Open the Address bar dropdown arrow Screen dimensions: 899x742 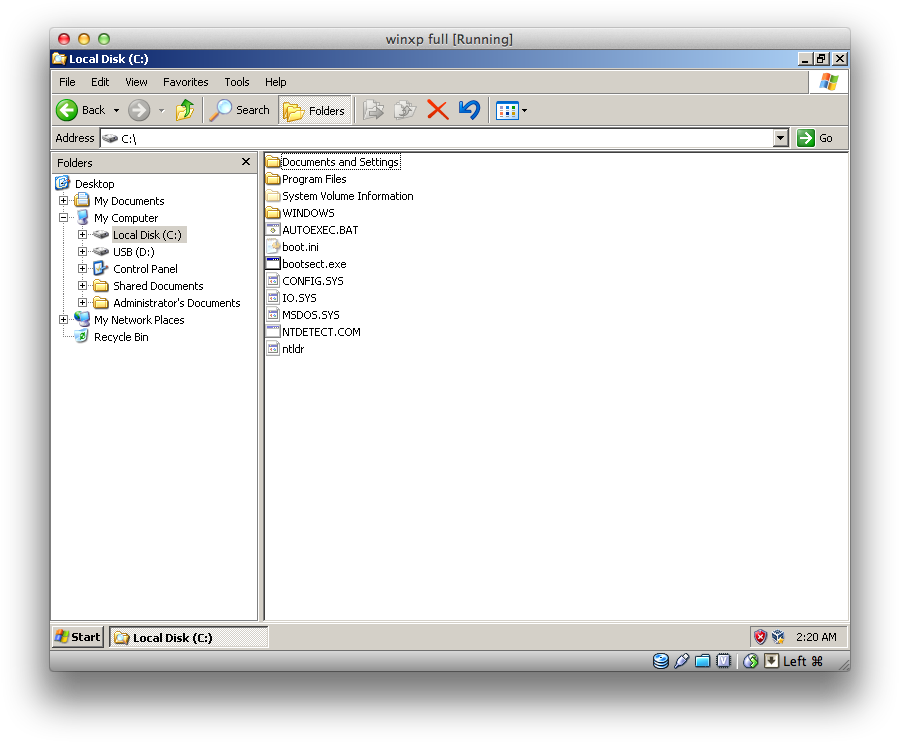tap(779, 137)
